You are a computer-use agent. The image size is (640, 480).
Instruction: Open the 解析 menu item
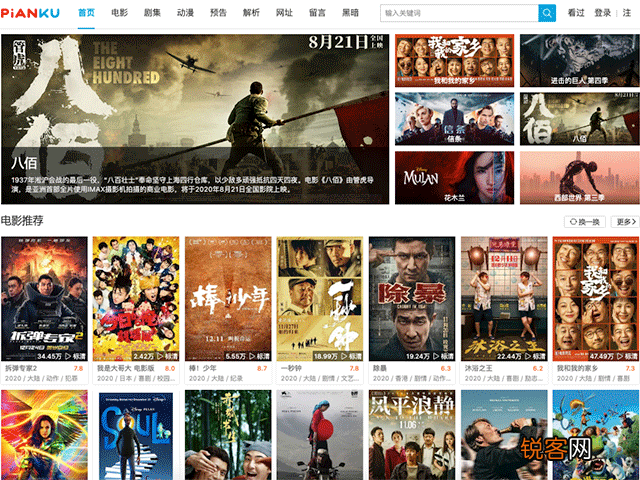(x=251, y=13)
